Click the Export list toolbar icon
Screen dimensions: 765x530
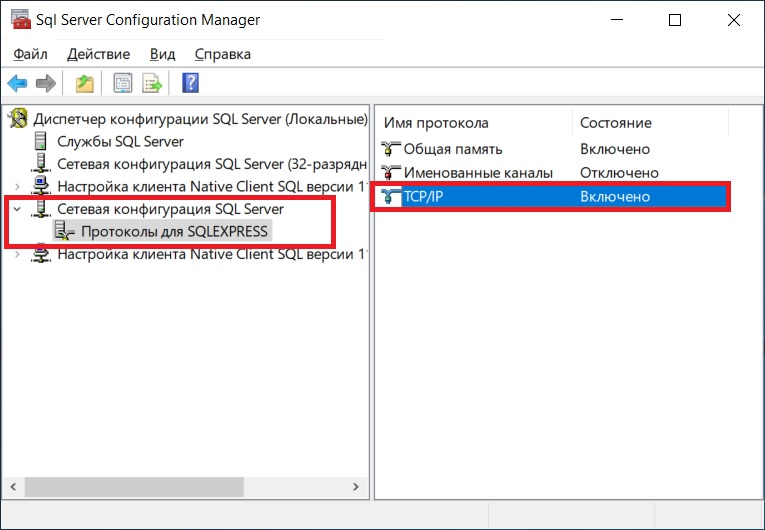coord(152,83)
